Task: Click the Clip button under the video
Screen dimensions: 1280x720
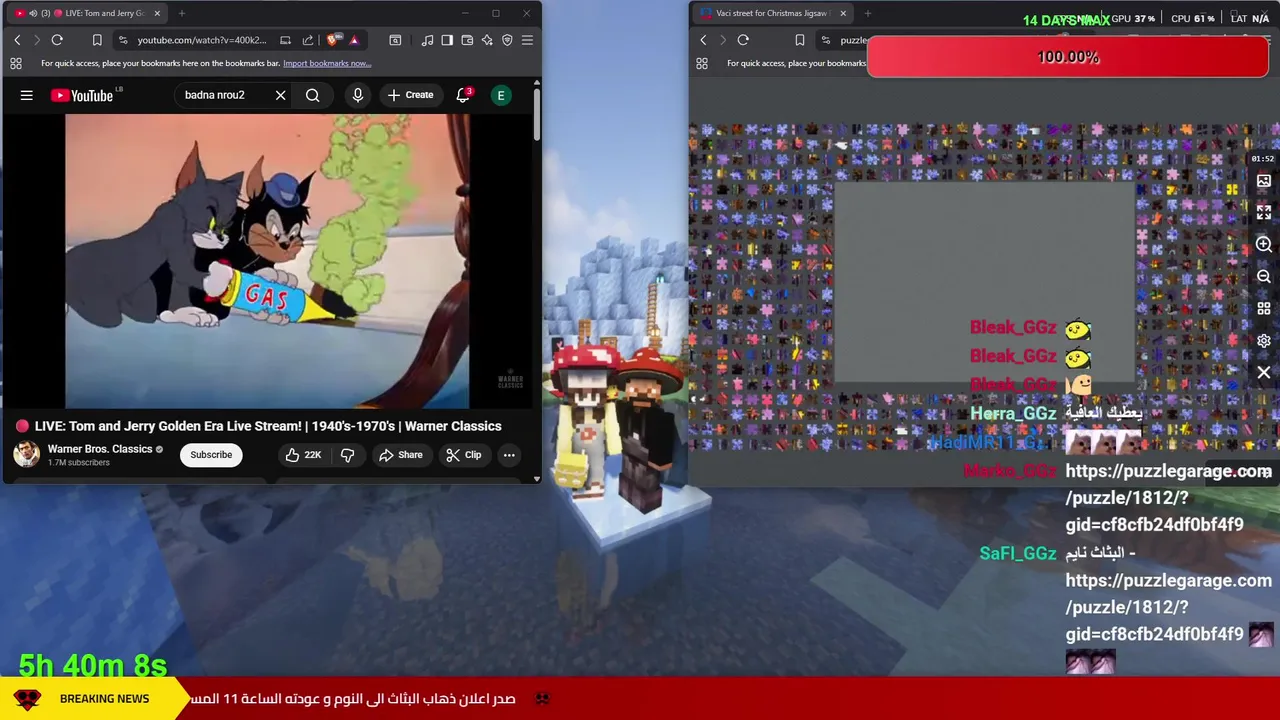Action: [464, 455]
